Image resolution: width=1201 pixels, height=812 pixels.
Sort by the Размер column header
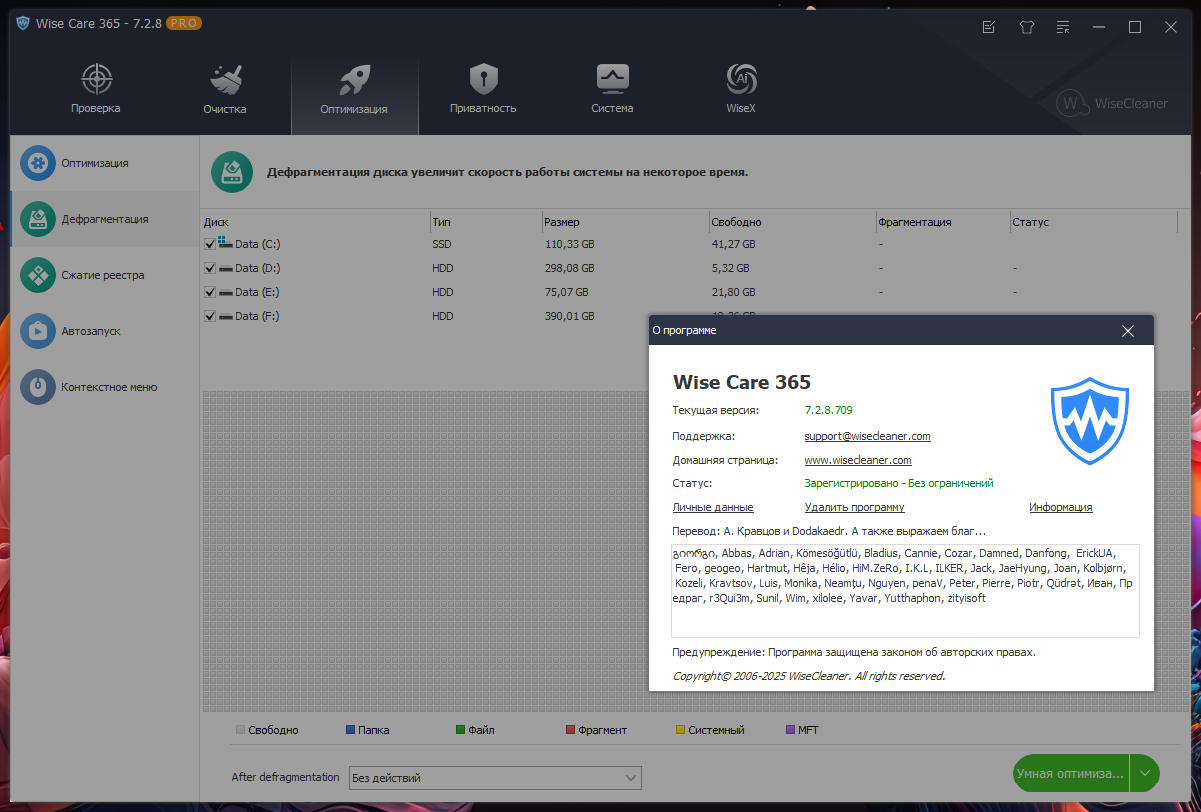pyautogui.click(x=624, y=222)
